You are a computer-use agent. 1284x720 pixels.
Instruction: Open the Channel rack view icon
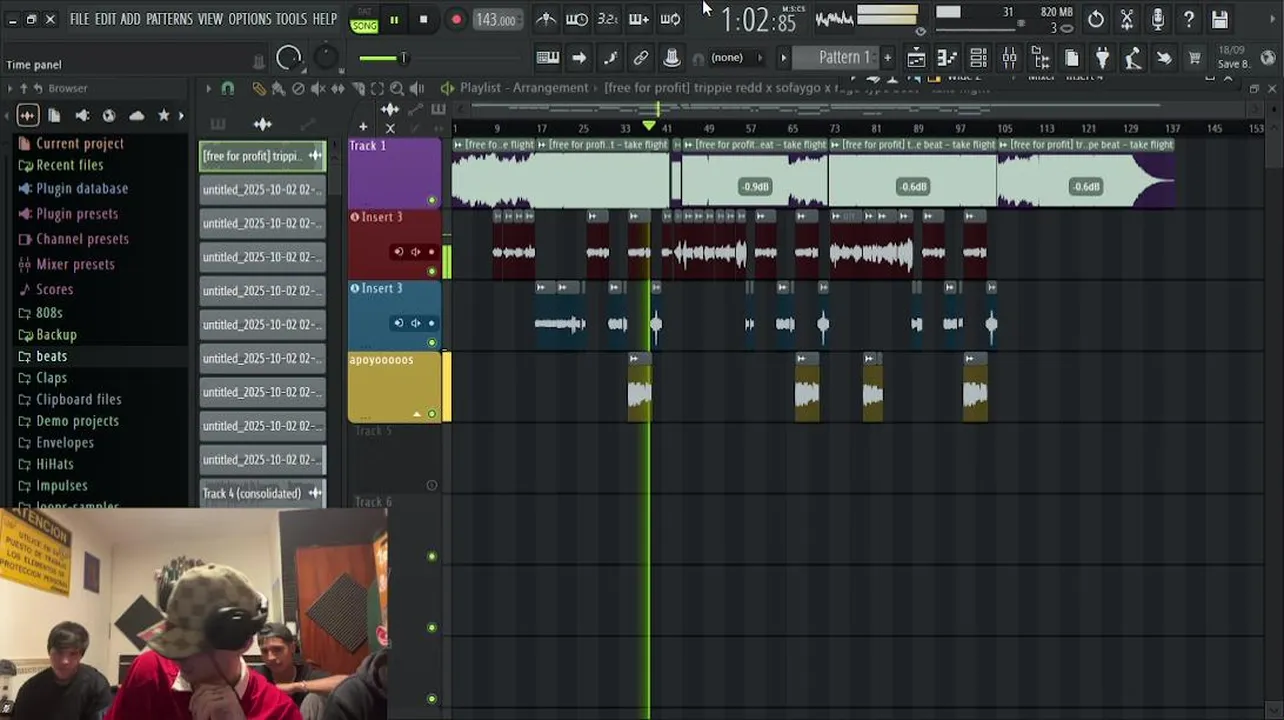click(978, 58)
